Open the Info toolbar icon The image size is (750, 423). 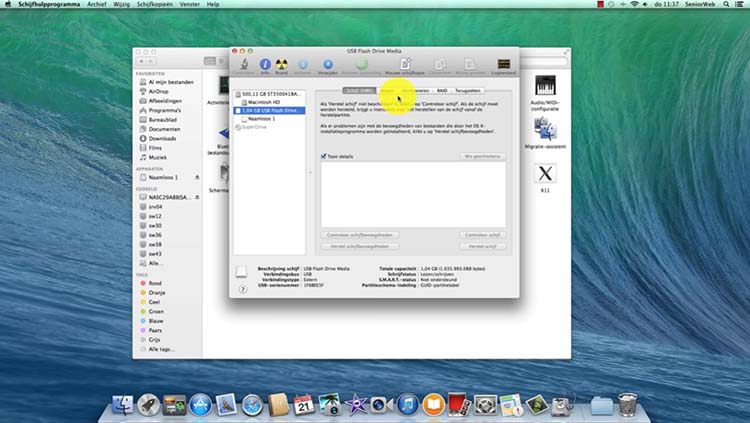[x=265, y=66]
